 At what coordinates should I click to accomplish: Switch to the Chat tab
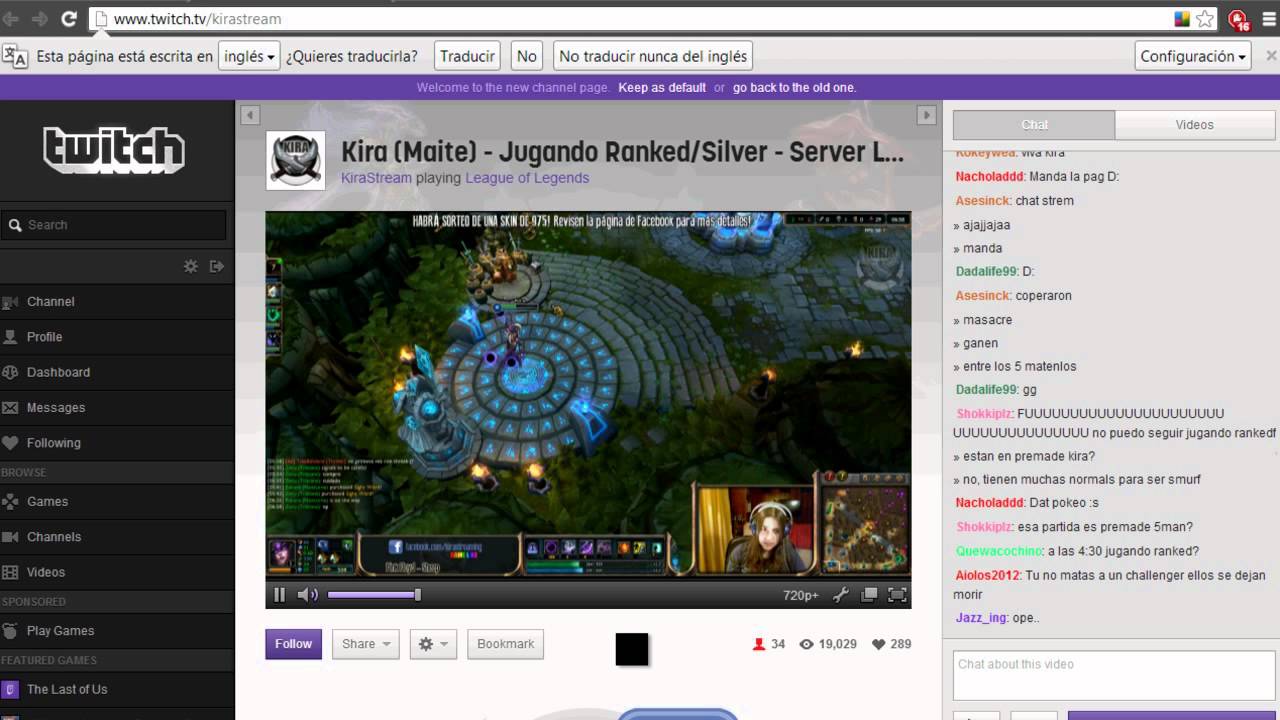1034,125
